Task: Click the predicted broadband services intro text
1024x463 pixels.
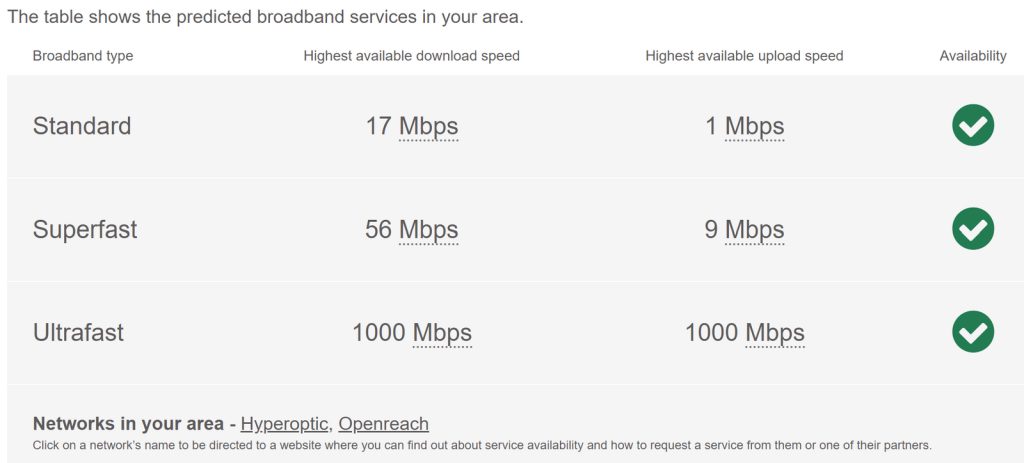Action: pos(265,18)
